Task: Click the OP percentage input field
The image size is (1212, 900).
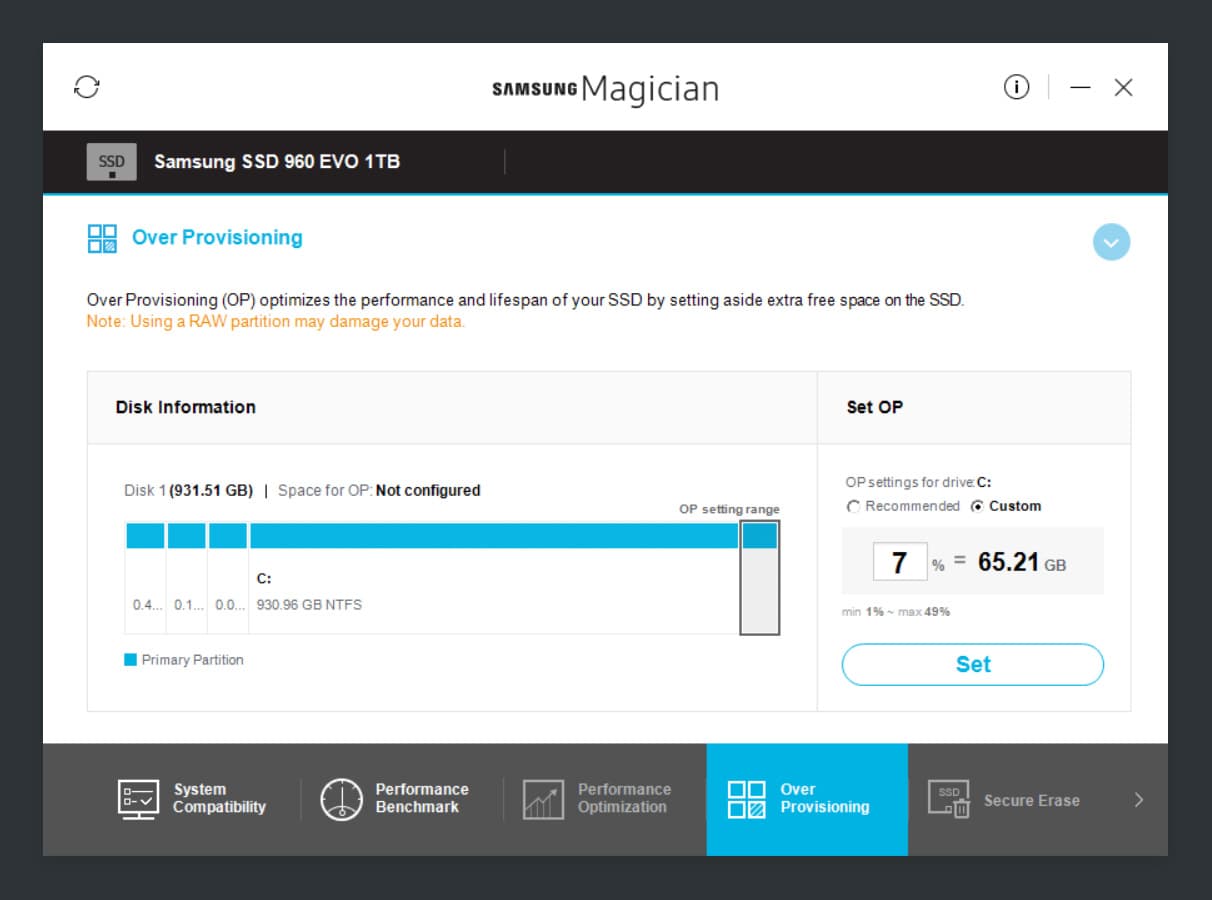Action: (x=899, y=562)
